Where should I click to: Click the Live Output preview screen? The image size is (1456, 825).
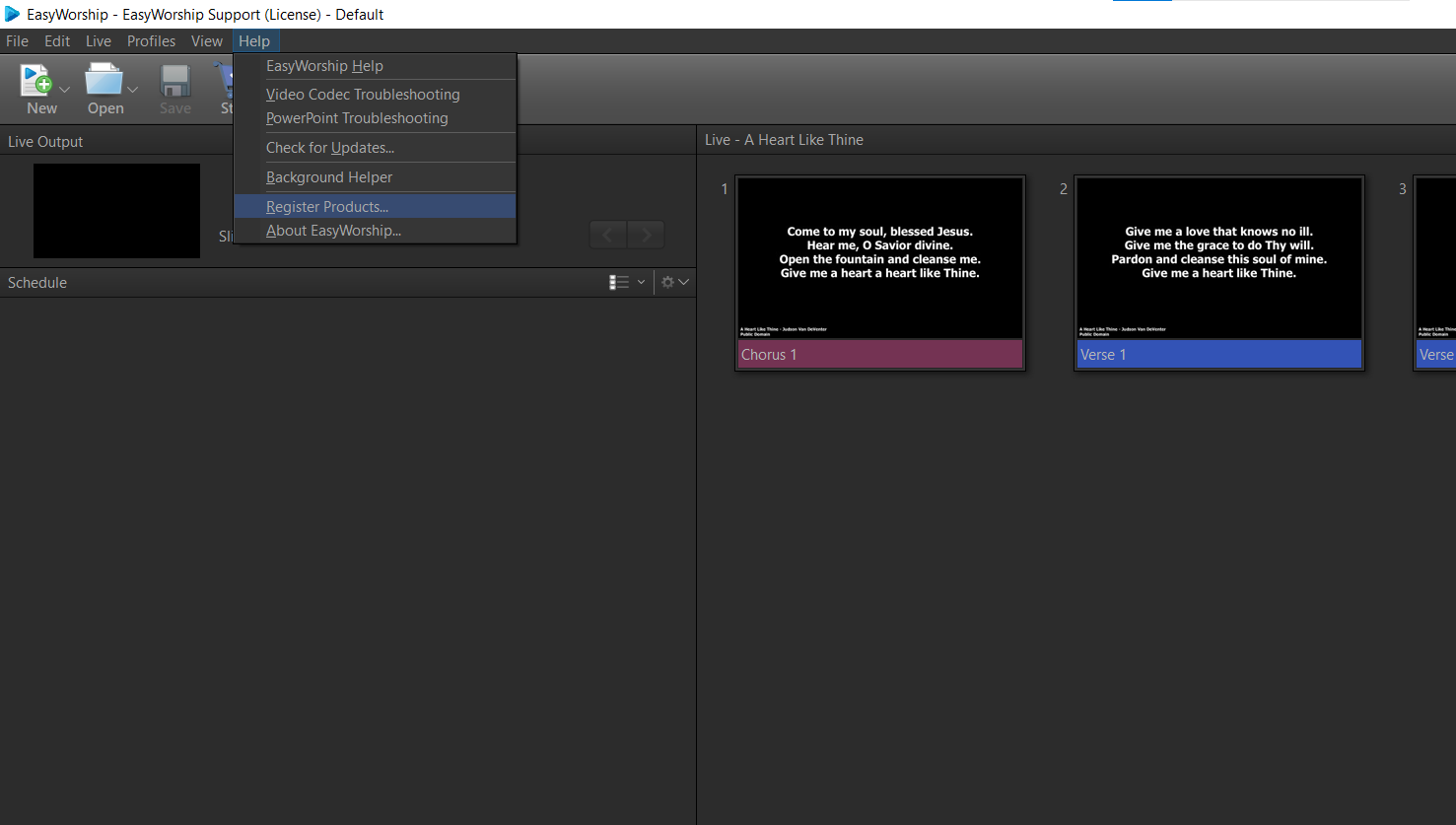coord(116,211)
